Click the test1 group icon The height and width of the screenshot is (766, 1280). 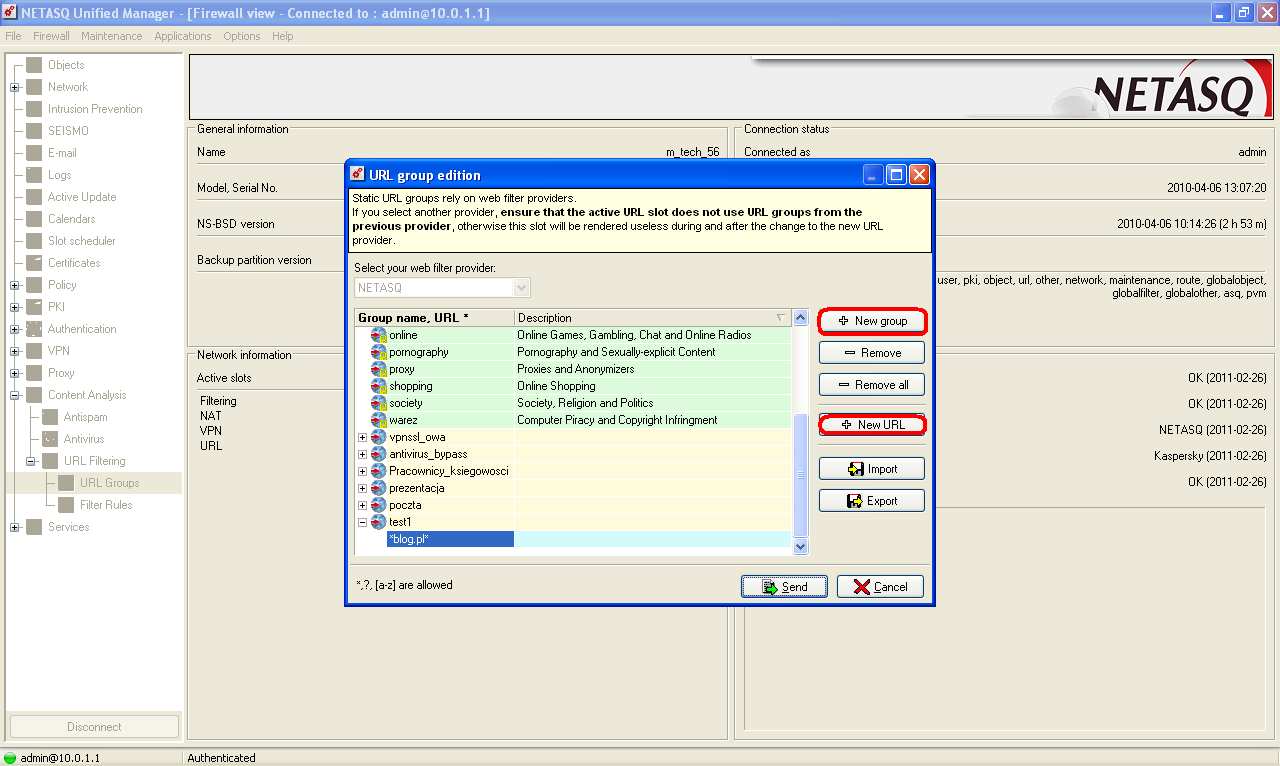coord(378,522)
